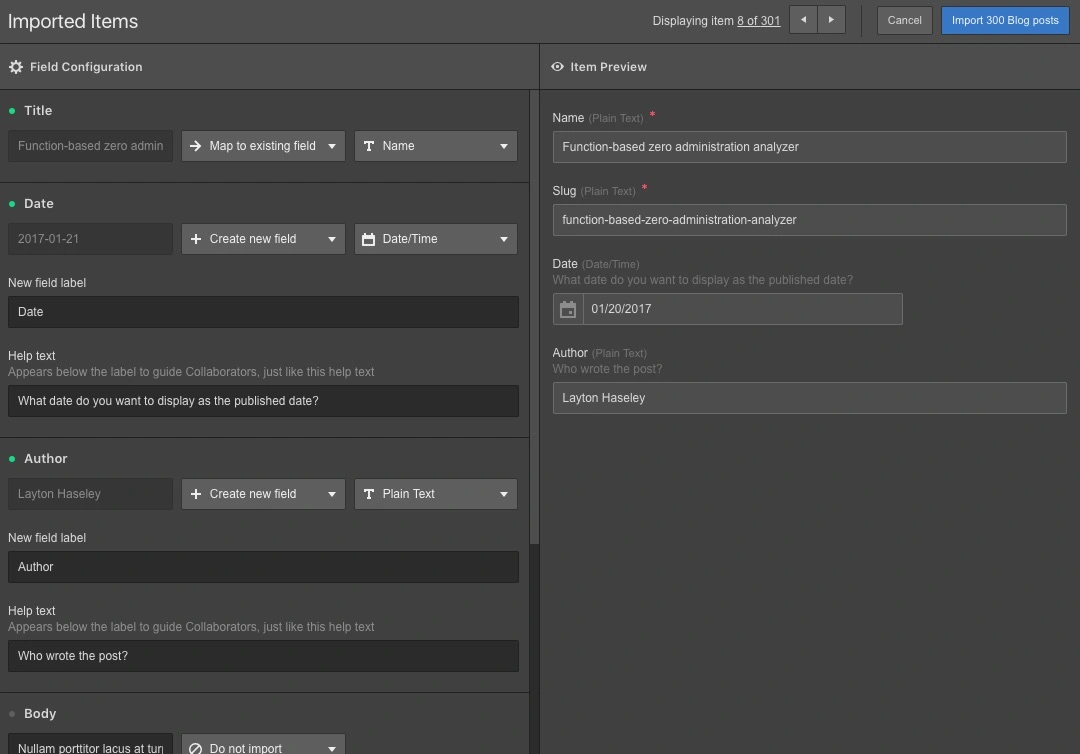Click the 'Imported Items' heading
The image size is (1080, 754).
click(x=73, y=21)
